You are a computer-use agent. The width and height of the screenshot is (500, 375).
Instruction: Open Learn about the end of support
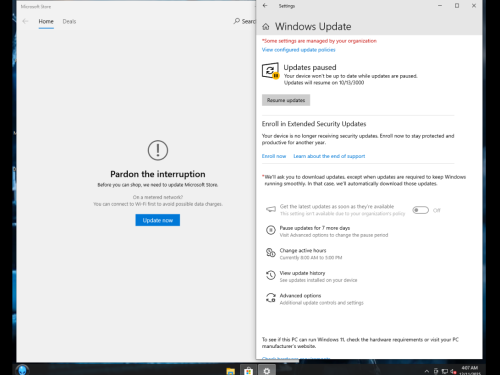329,156
